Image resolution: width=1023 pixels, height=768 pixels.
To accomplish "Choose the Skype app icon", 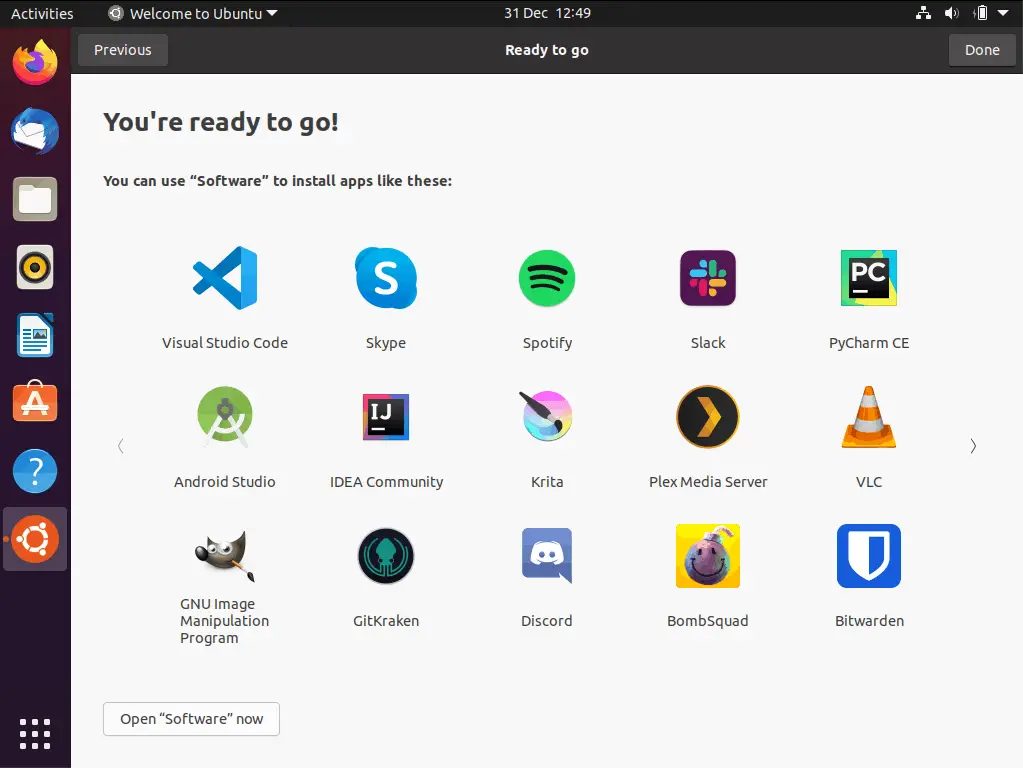I will click(386, 278).
